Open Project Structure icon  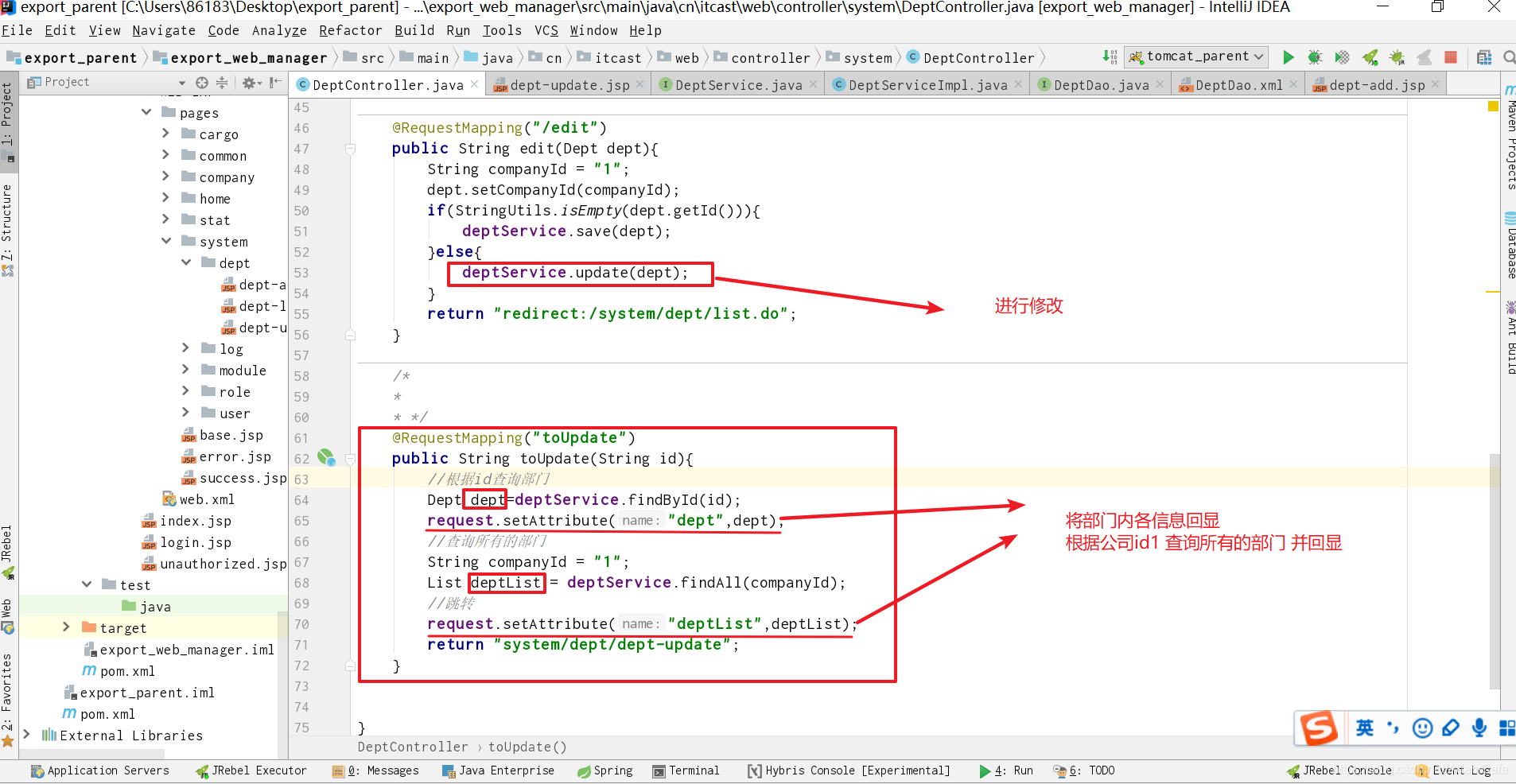1484,57
